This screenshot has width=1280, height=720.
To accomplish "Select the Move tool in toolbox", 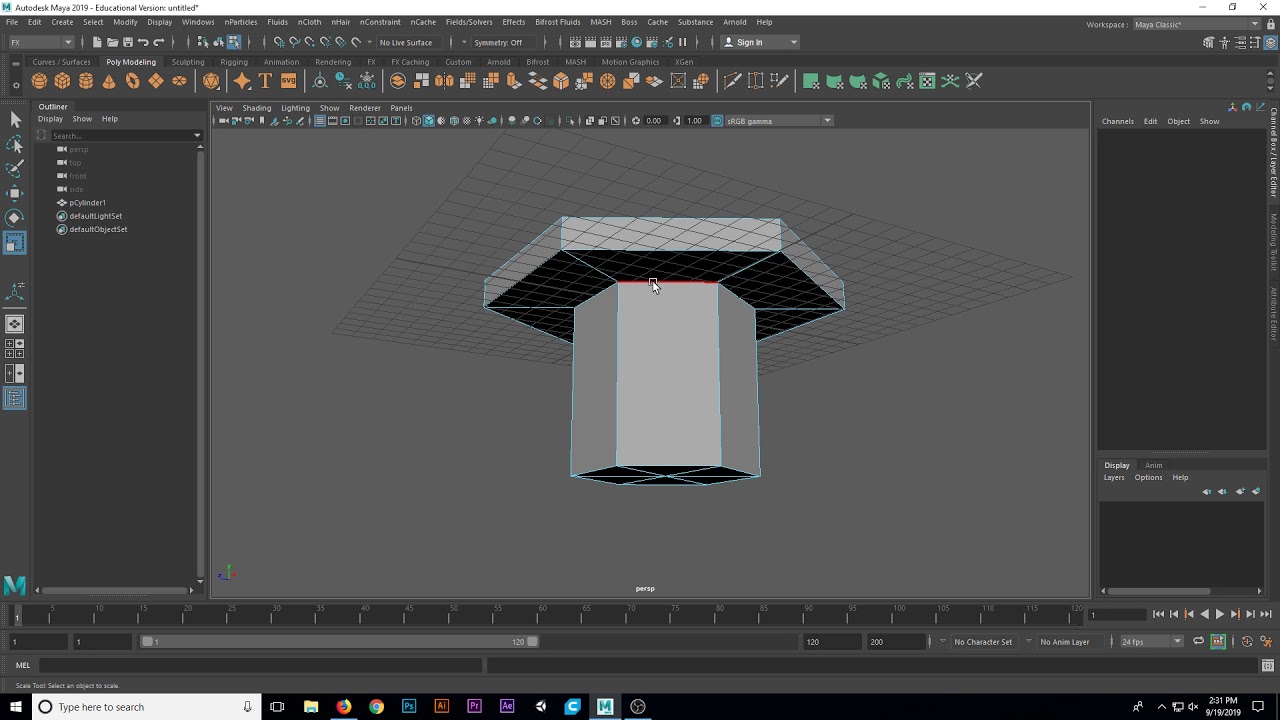I will [x=15, y=193].
